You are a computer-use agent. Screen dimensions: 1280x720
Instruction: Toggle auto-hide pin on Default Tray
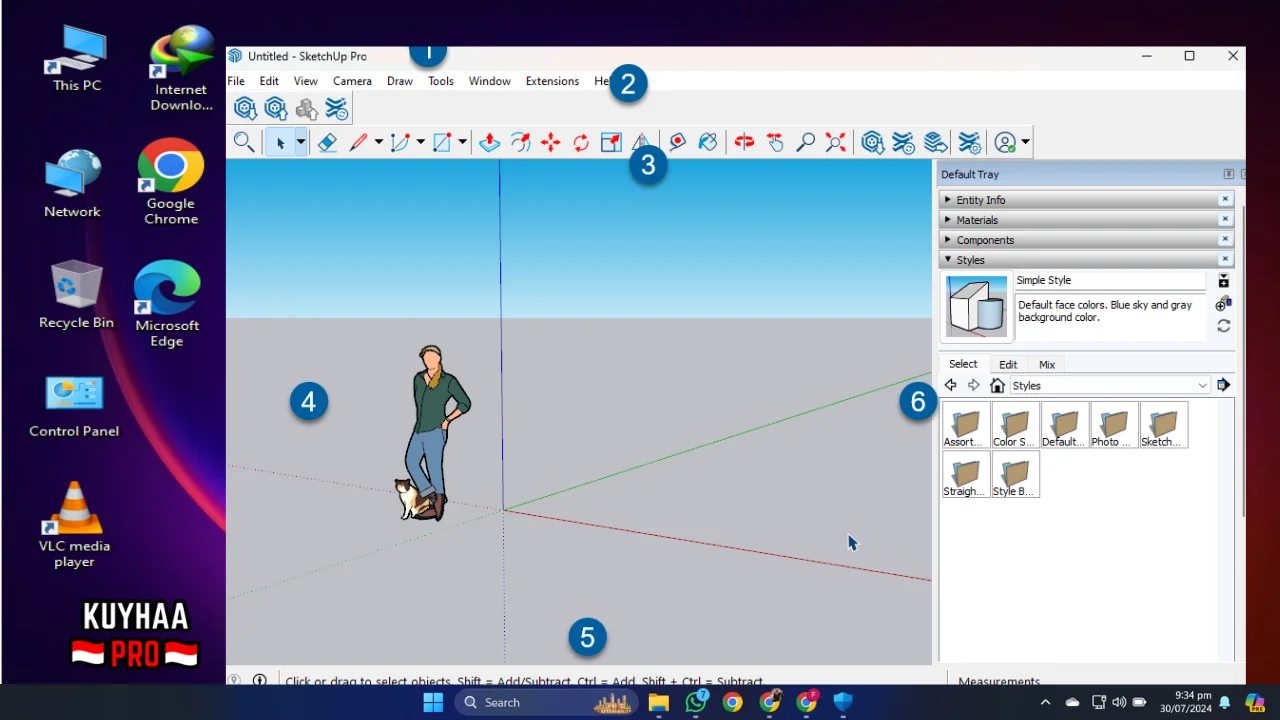click(1228, 174)
